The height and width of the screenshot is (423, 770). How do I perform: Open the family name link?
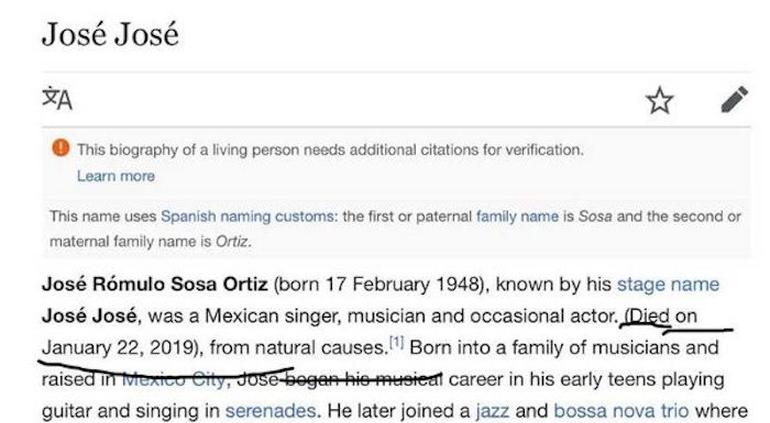point(517,216)
